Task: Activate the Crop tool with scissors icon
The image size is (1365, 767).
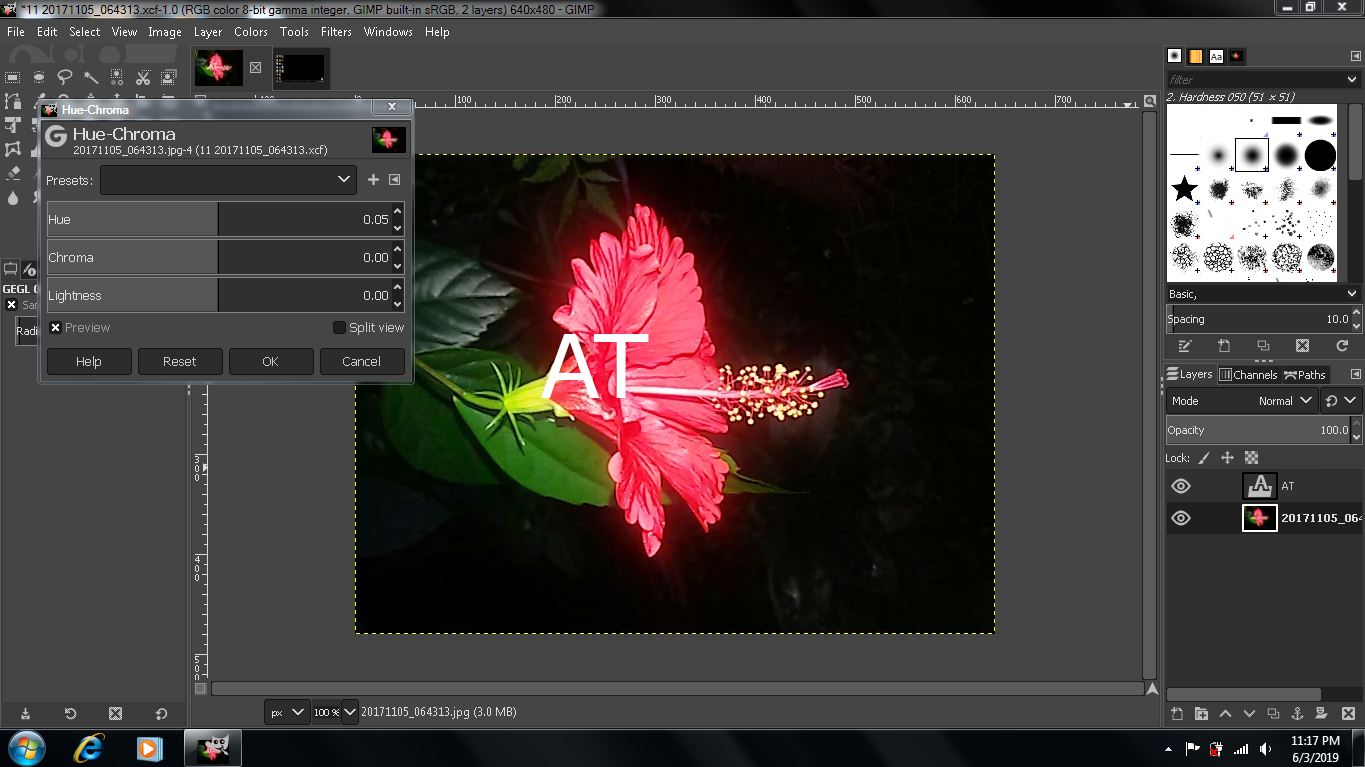Action: click(x=143, y=77)
